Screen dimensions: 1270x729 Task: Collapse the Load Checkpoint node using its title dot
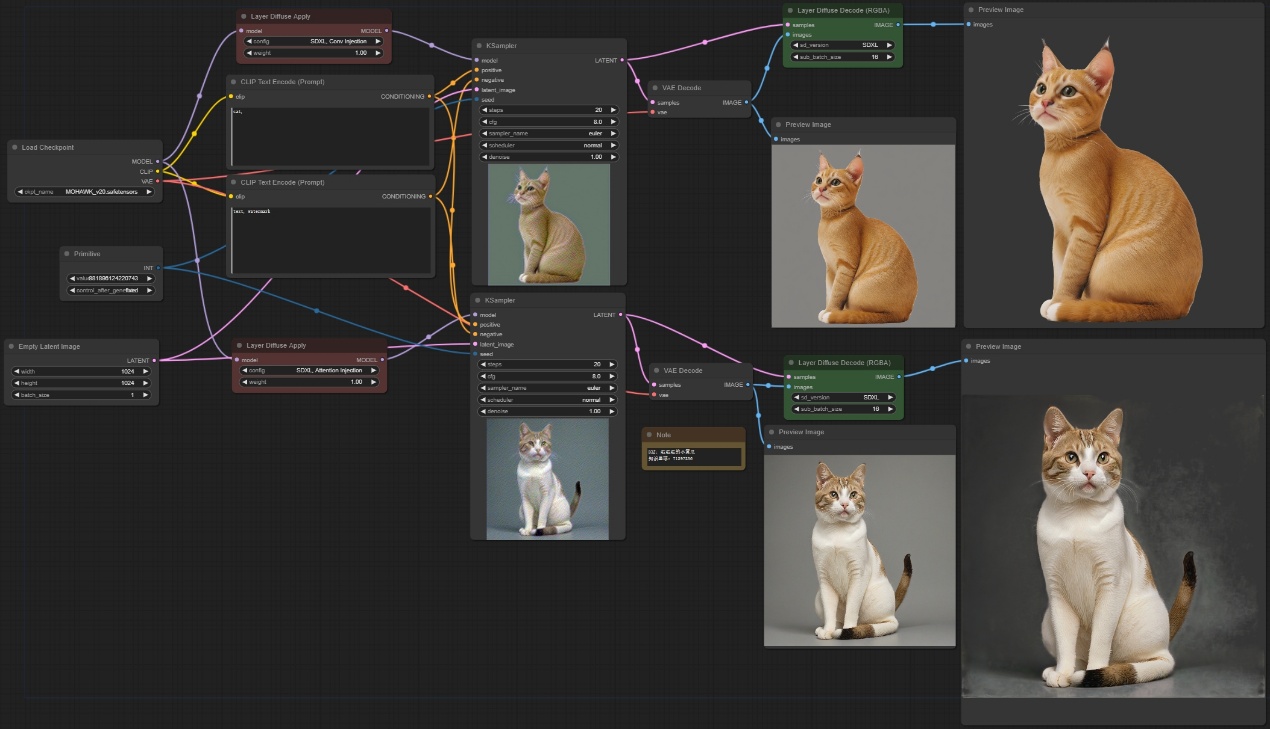15,148
